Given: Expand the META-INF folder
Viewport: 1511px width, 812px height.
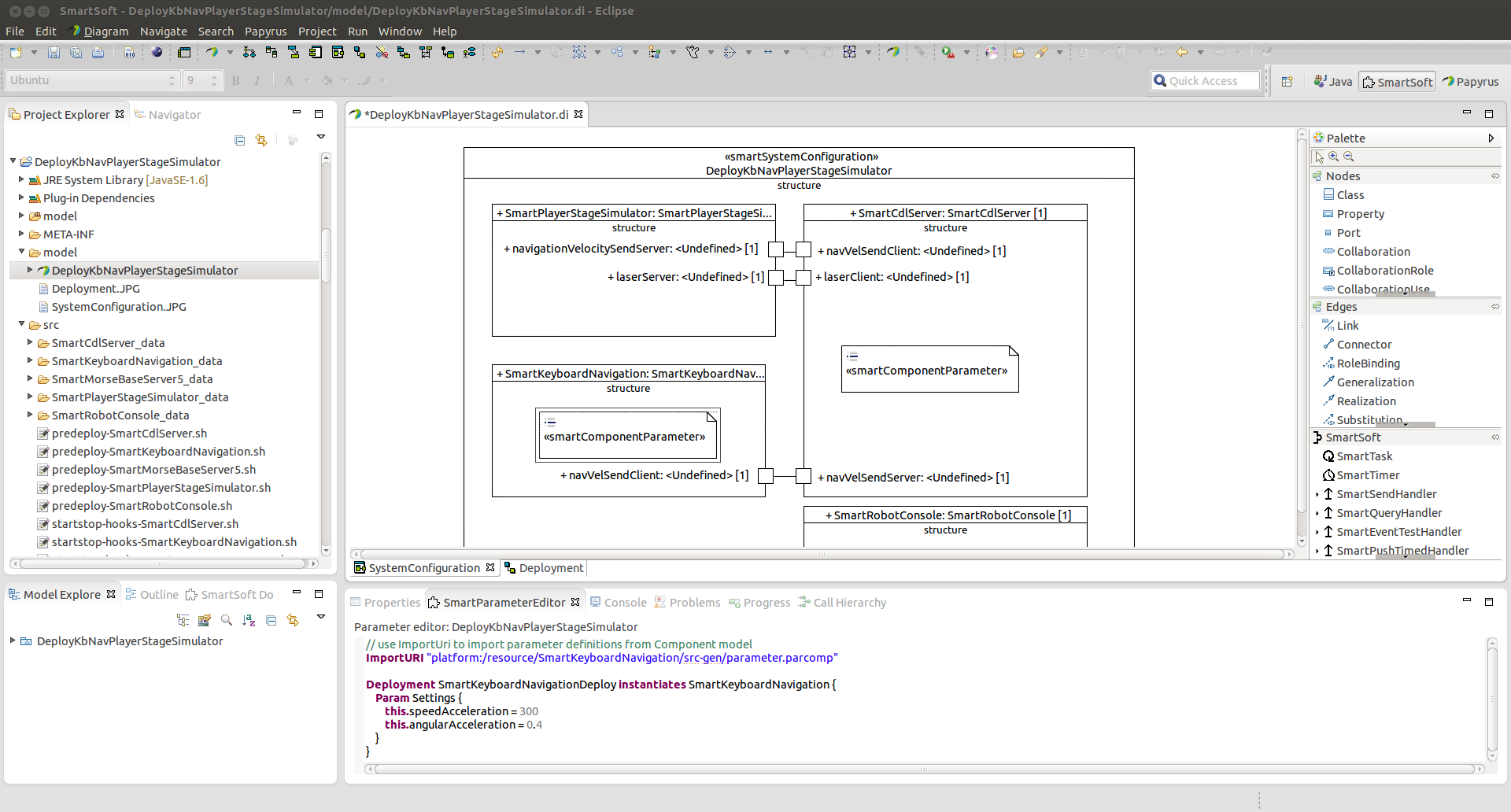Looking at the screenshot, I should 21,234.
